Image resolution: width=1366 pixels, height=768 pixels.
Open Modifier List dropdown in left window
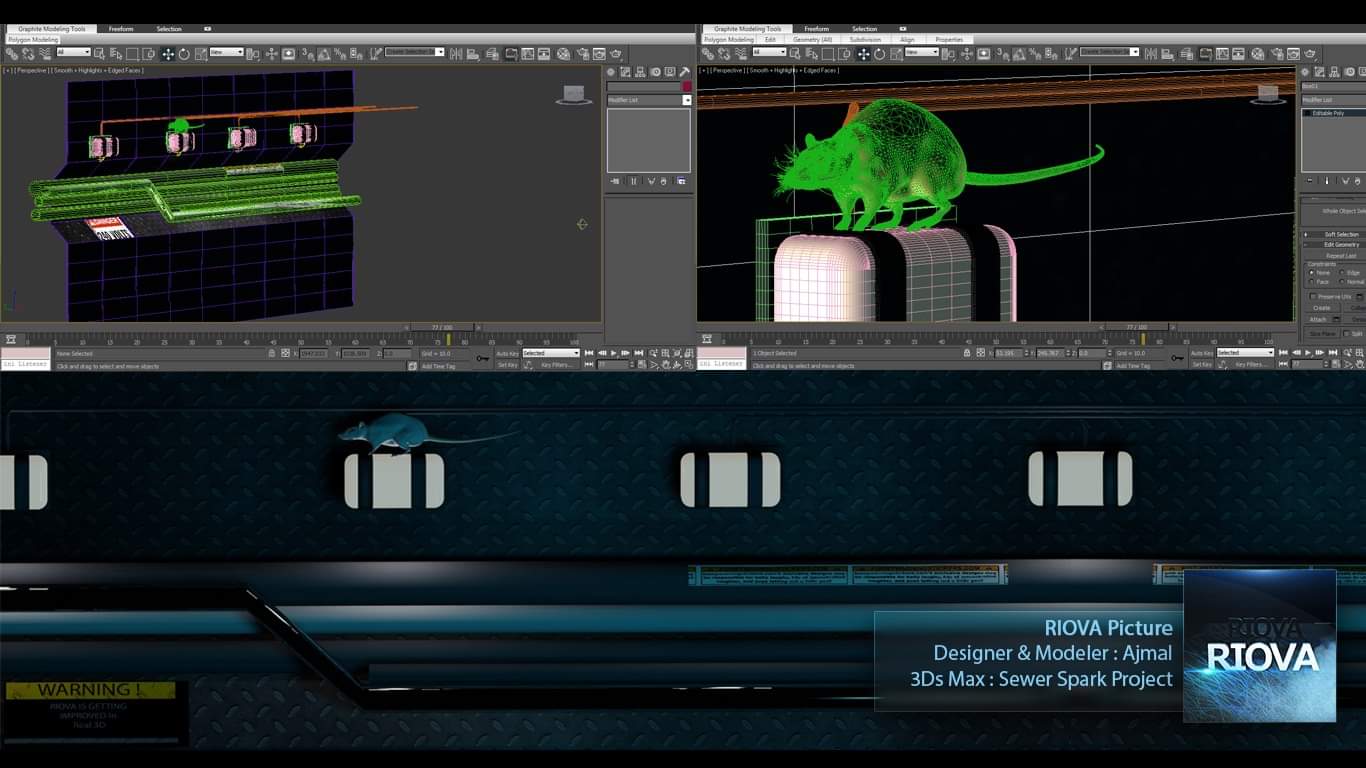[648, 100]
